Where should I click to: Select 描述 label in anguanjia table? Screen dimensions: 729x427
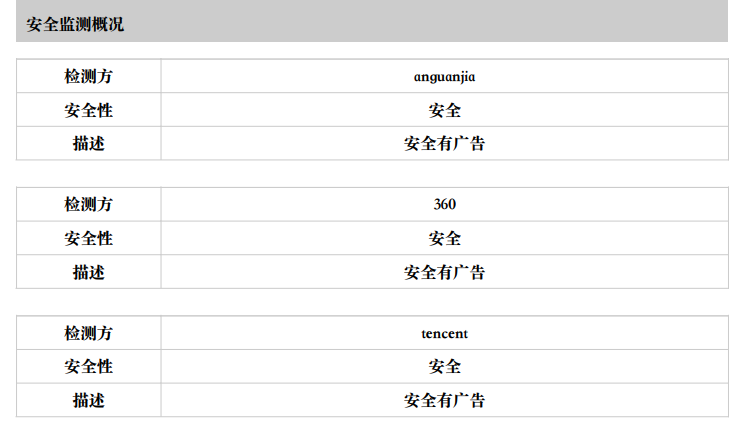pyautogui.click(x=88, y=143)
